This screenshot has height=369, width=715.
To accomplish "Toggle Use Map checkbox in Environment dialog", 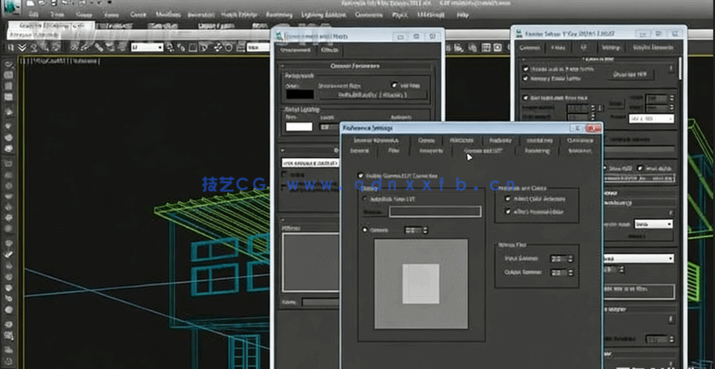I will [x=394, y=85].
